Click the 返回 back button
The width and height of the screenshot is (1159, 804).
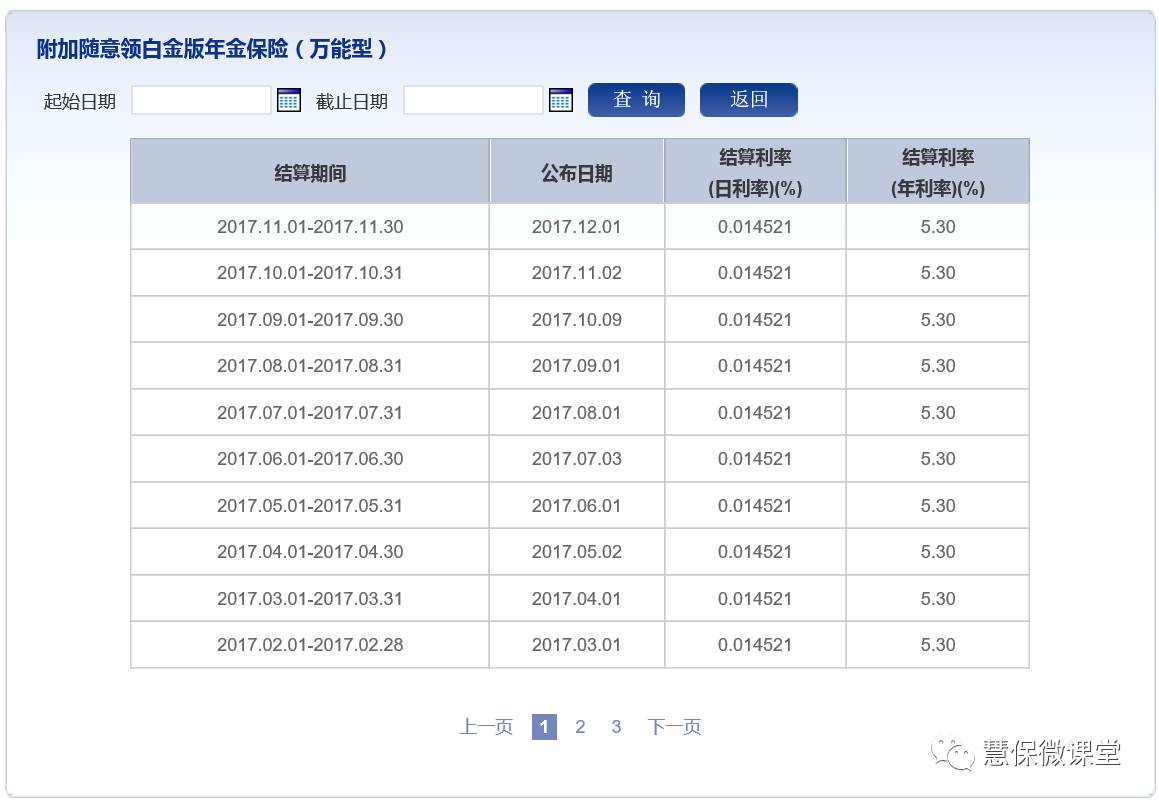point(749,100)
